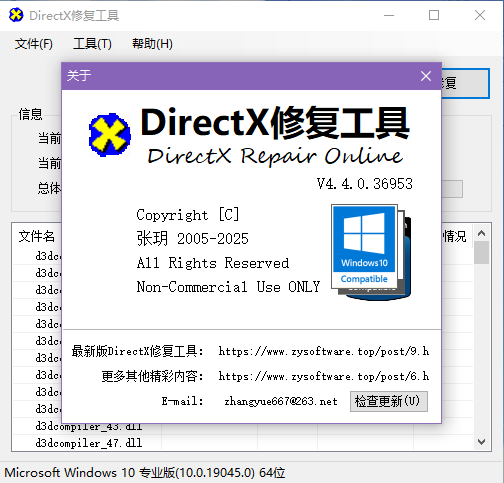Open the 帮助(H) menu
The image size is (504, 483).
pos(152,44)
